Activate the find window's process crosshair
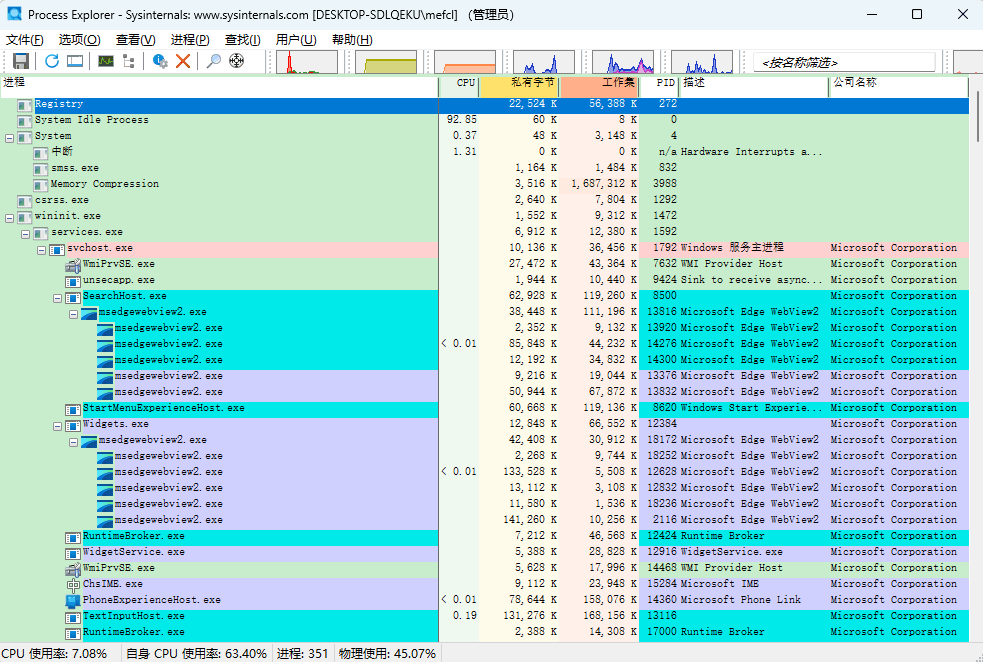 point(236,60)
